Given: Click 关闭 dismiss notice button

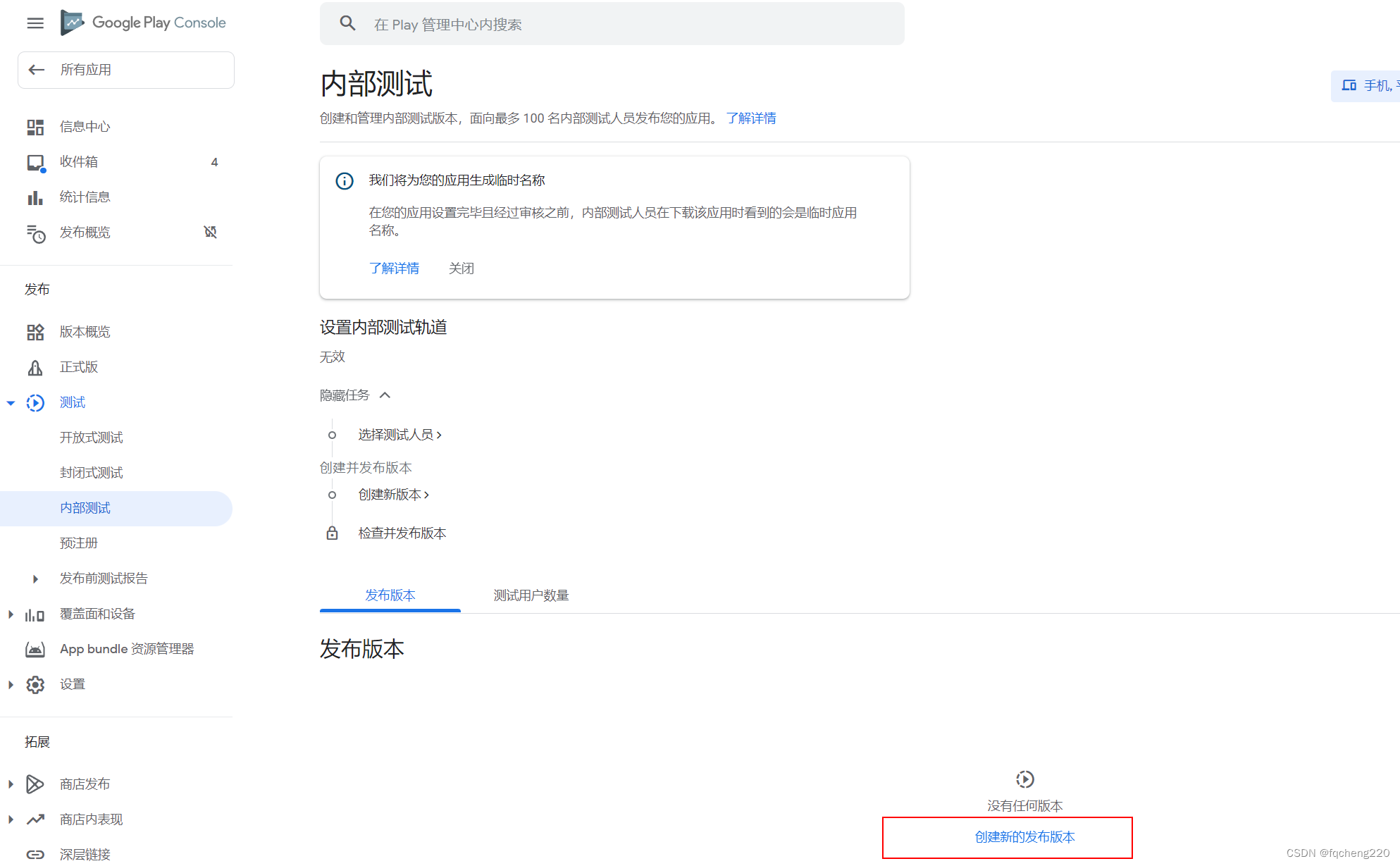Looking at the screenshot, I should pyautogui.click(x=460, y=267).
